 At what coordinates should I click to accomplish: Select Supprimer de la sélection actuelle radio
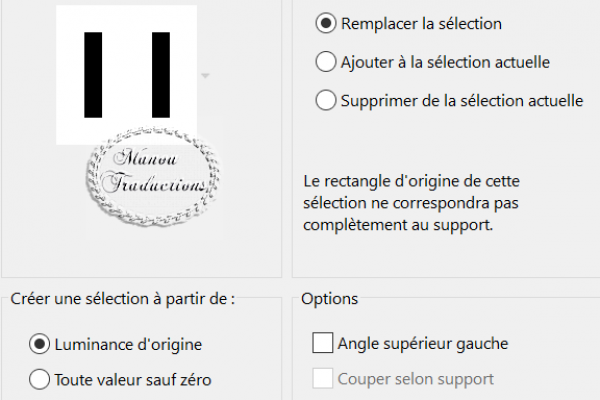point(326,100)
